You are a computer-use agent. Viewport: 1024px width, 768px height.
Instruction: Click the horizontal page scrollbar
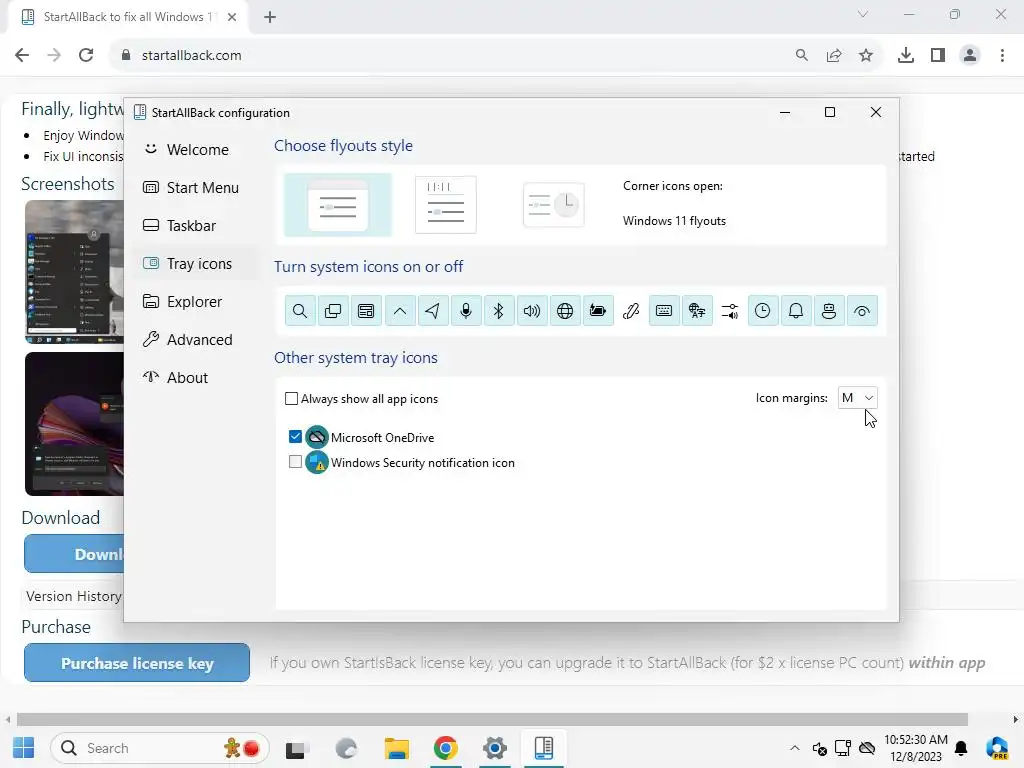coord(492,720)
